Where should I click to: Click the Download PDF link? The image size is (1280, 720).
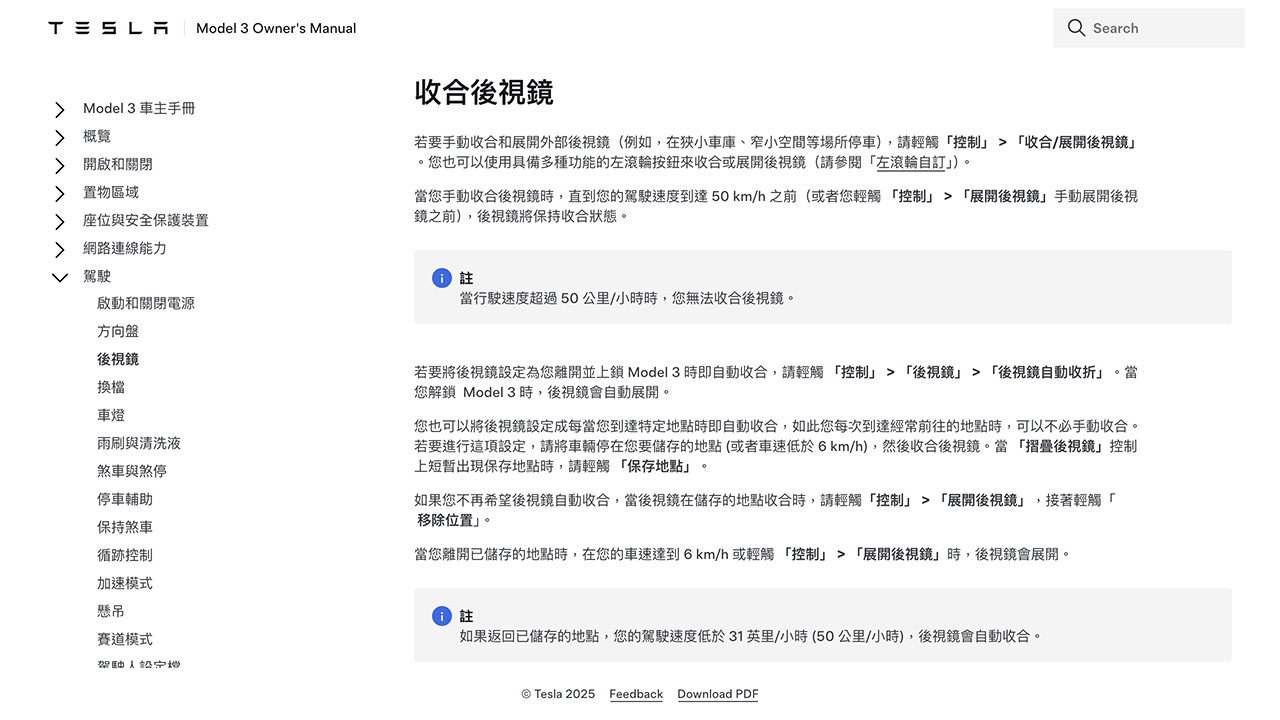(717, 694)
